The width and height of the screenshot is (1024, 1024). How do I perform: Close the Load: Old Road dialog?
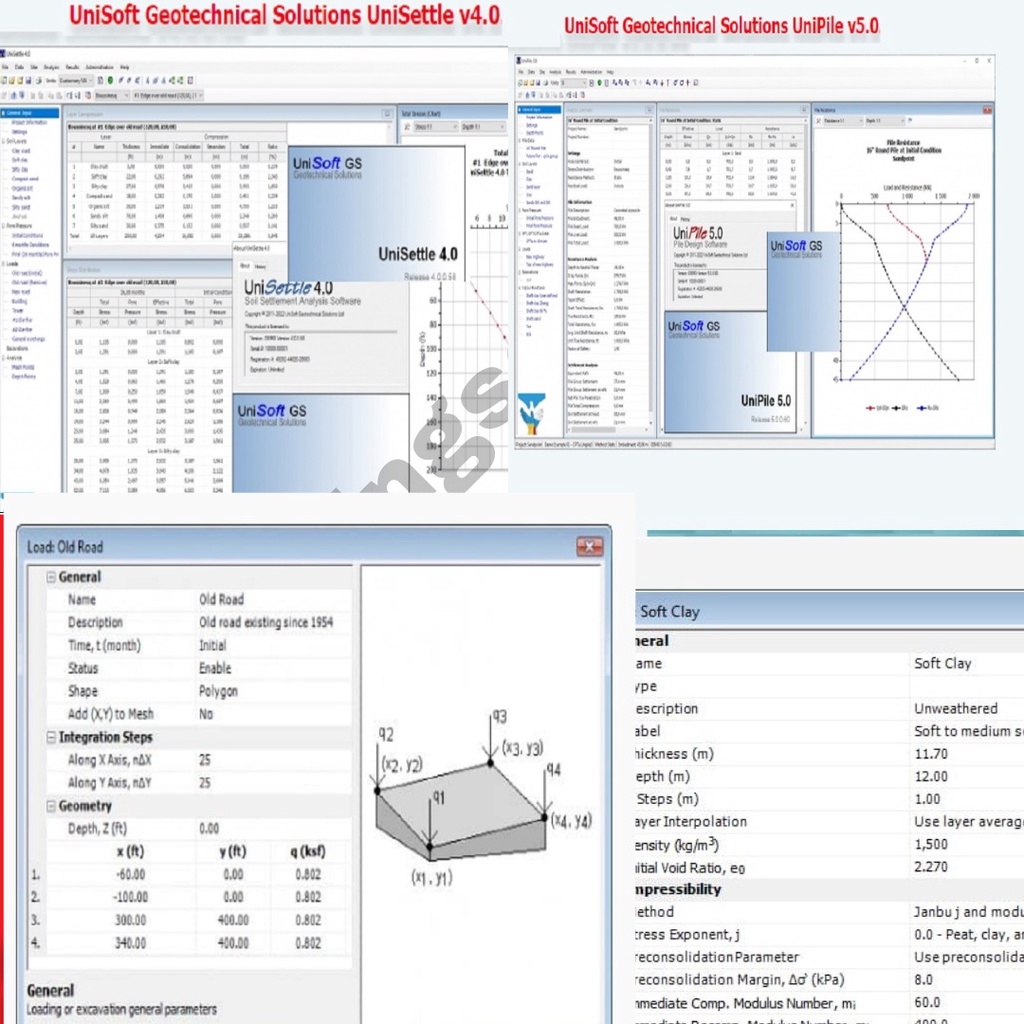coord(589,547)
